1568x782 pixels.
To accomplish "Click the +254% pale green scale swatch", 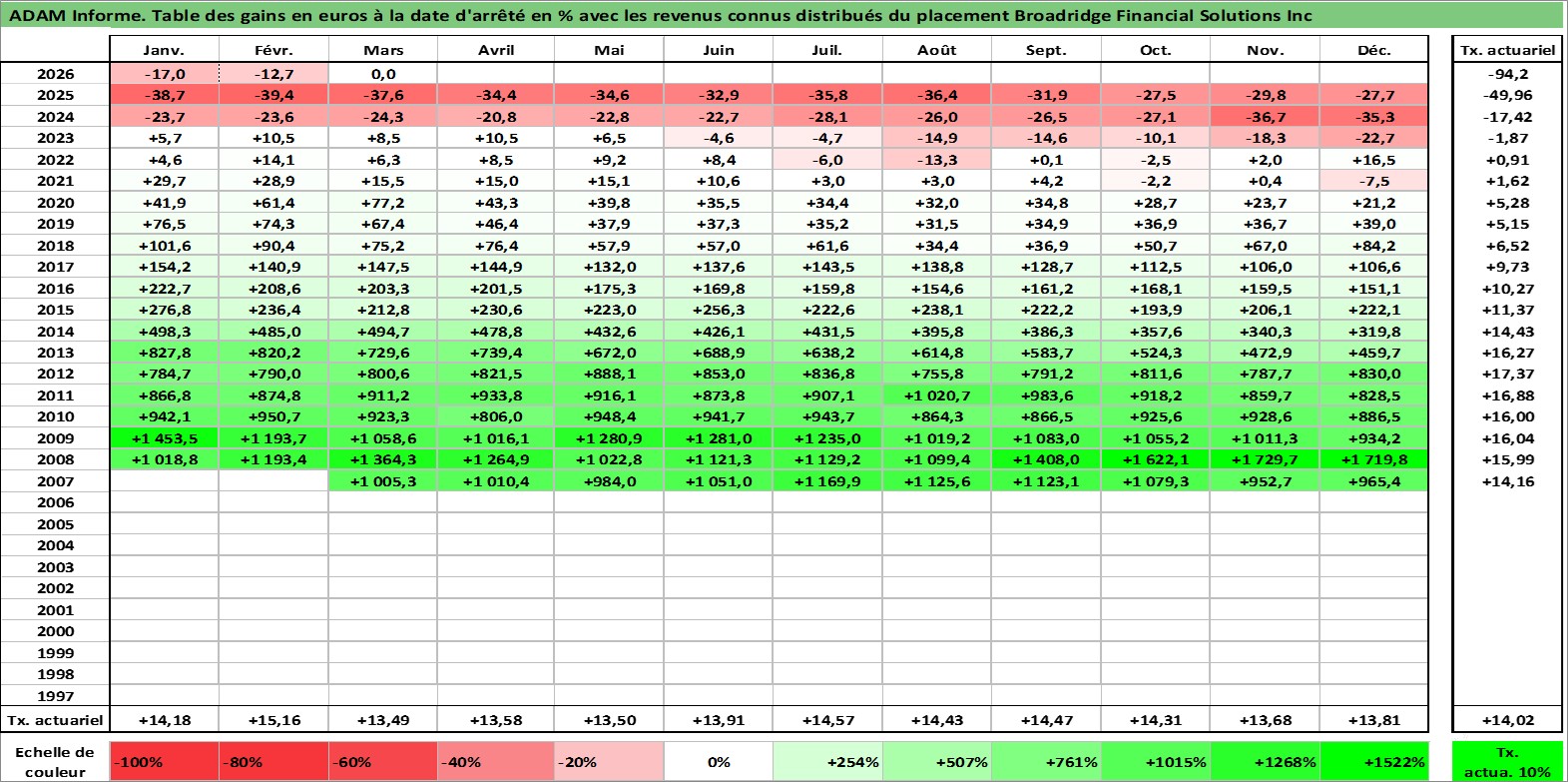I will coord(827,762).
